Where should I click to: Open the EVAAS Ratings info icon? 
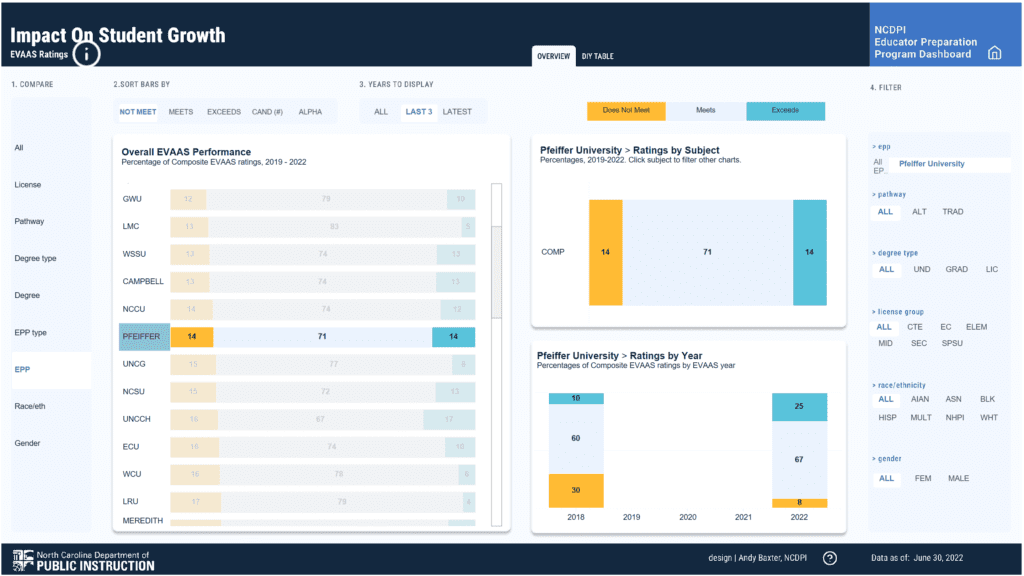(x=86, y=54)
